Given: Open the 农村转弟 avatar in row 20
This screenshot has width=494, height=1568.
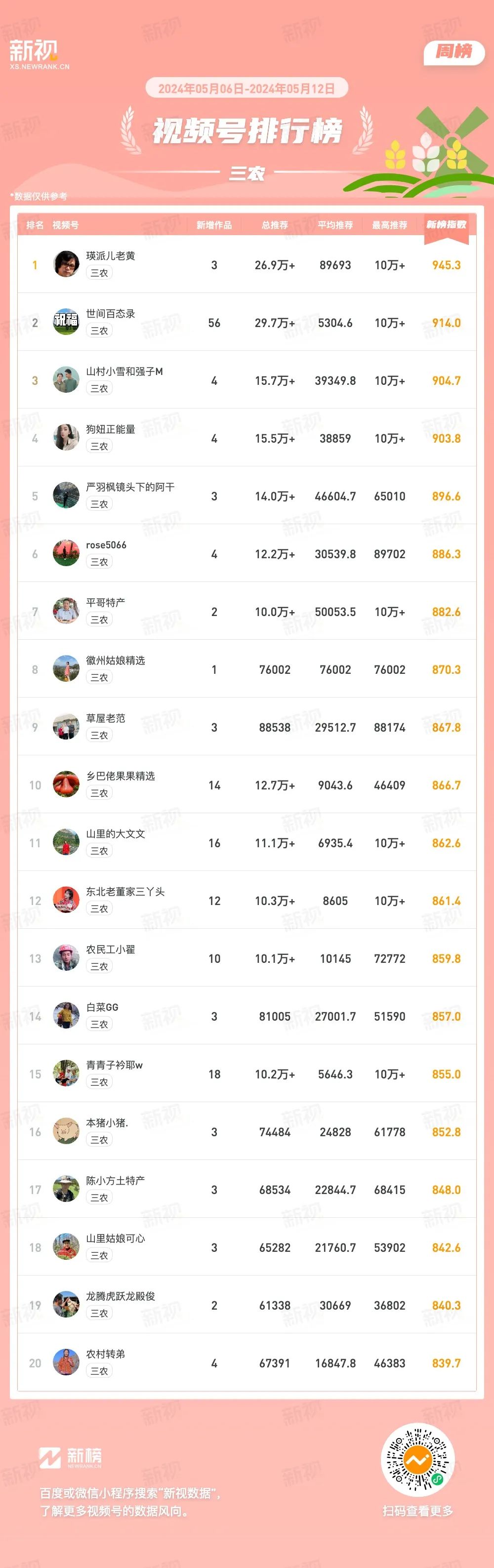Looking at the screenshot, I should (x=66, y=1363).
